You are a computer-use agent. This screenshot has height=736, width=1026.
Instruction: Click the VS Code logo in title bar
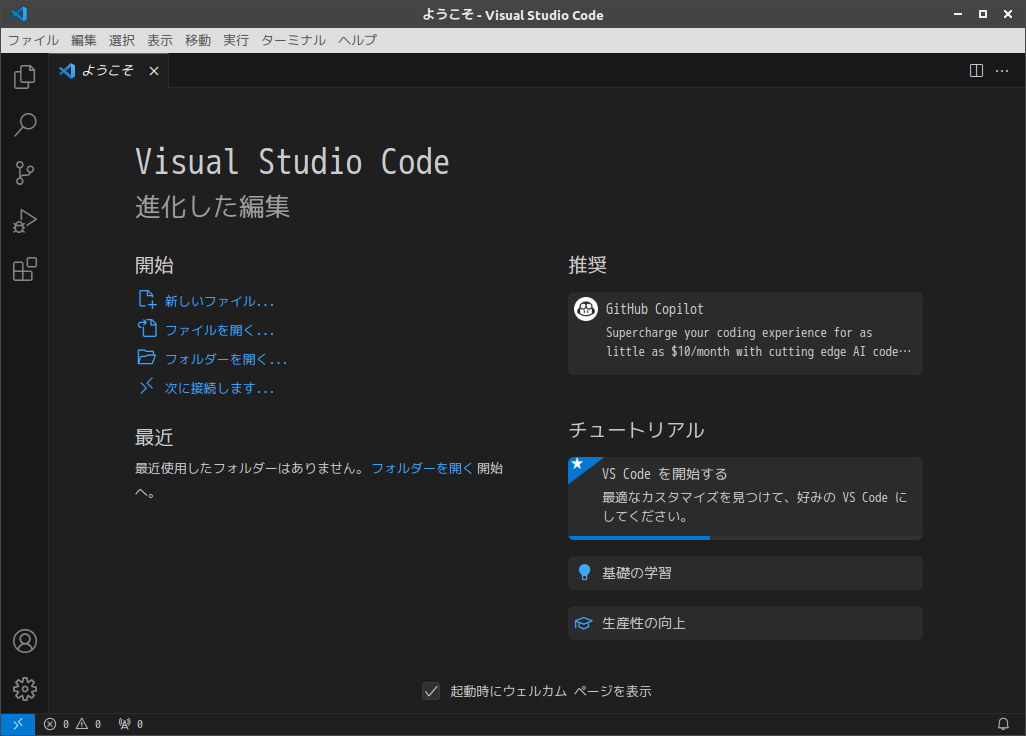click(20, 14)
